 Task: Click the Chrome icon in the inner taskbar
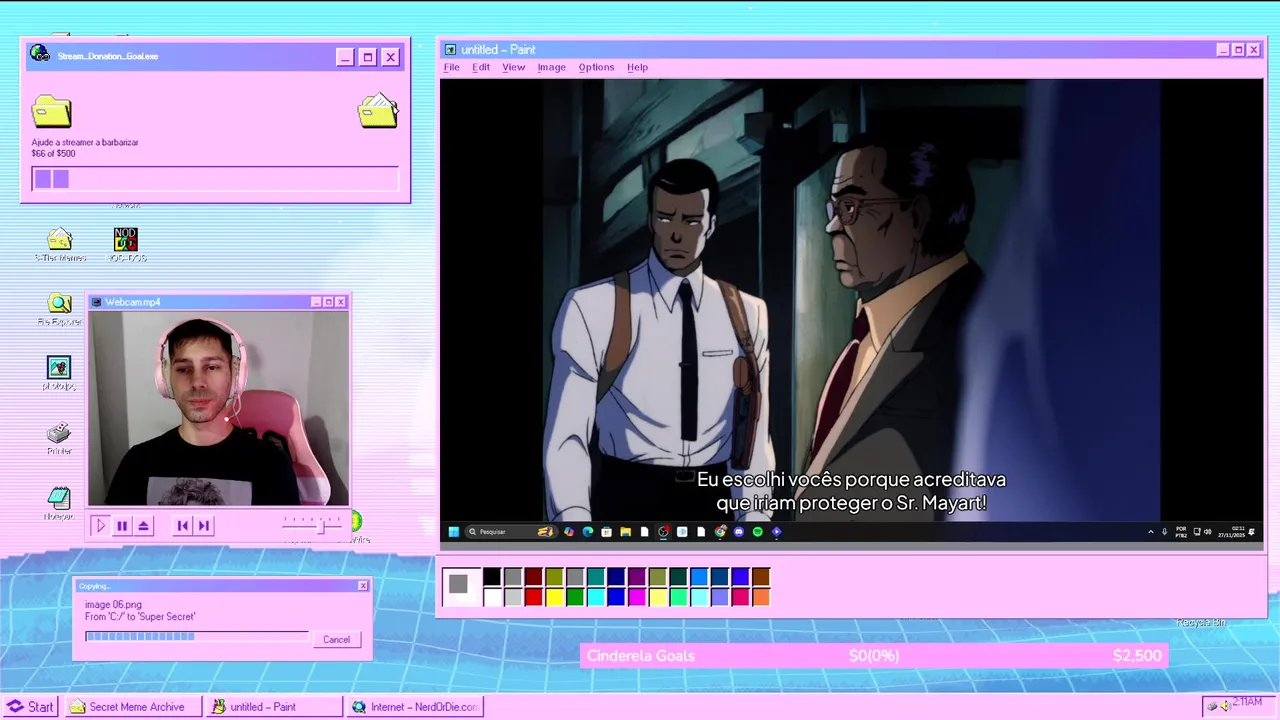point(720,532)
